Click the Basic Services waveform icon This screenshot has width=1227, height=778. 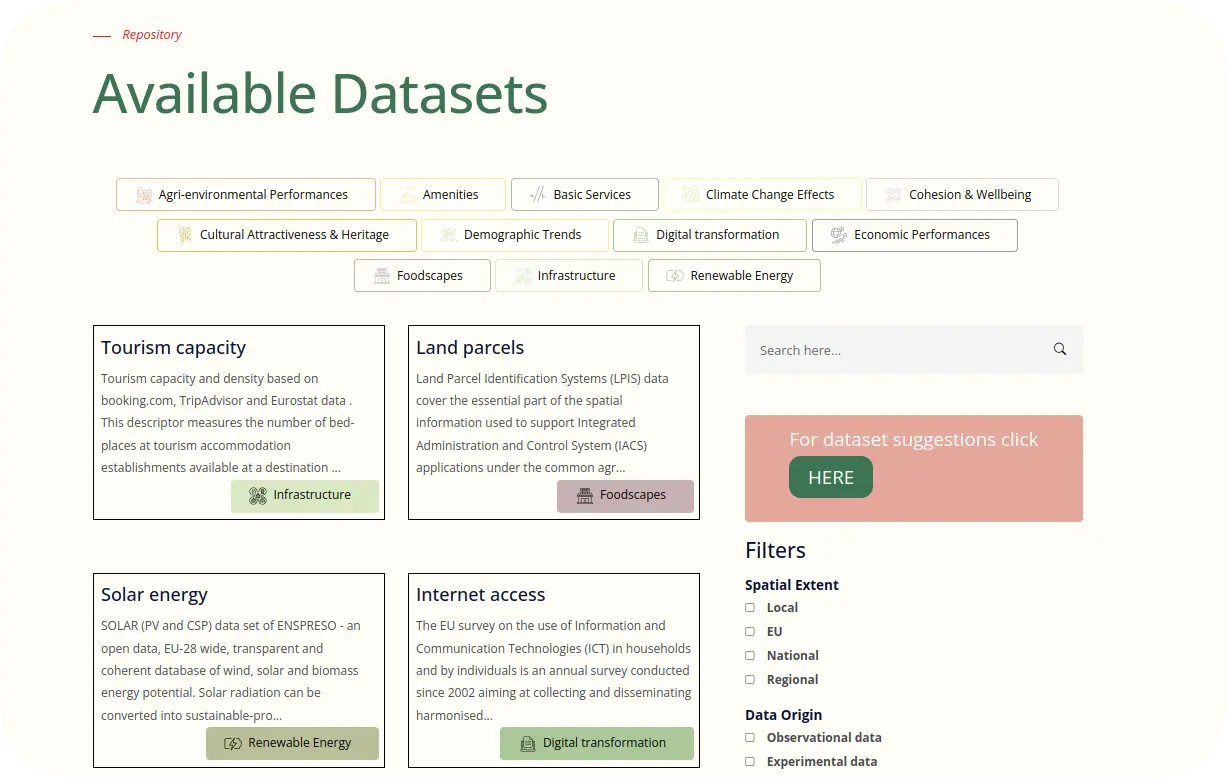[536, 194]
